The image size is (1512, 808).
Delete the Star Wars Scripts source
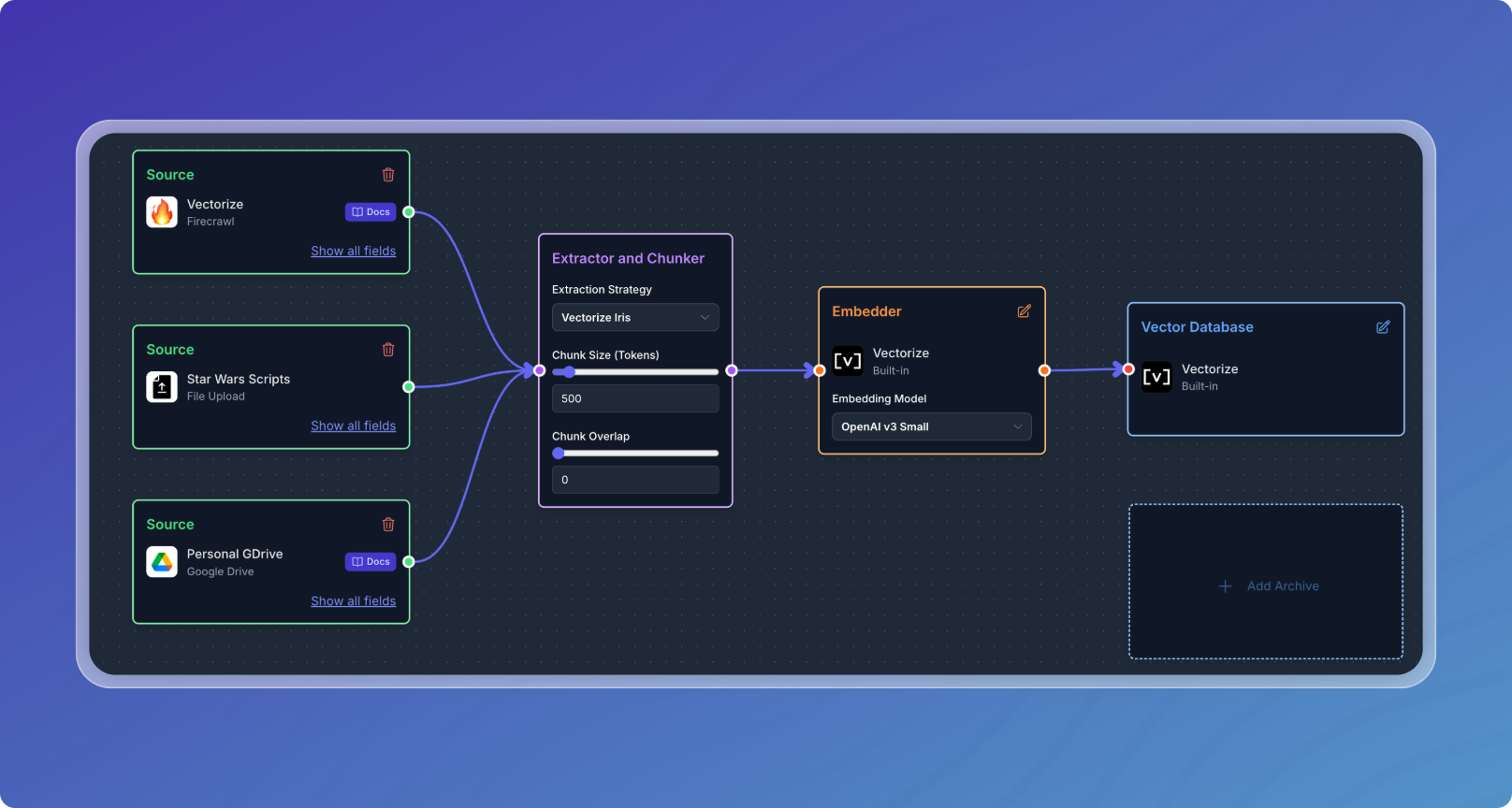pyautogui.click(x=388, y=350)
